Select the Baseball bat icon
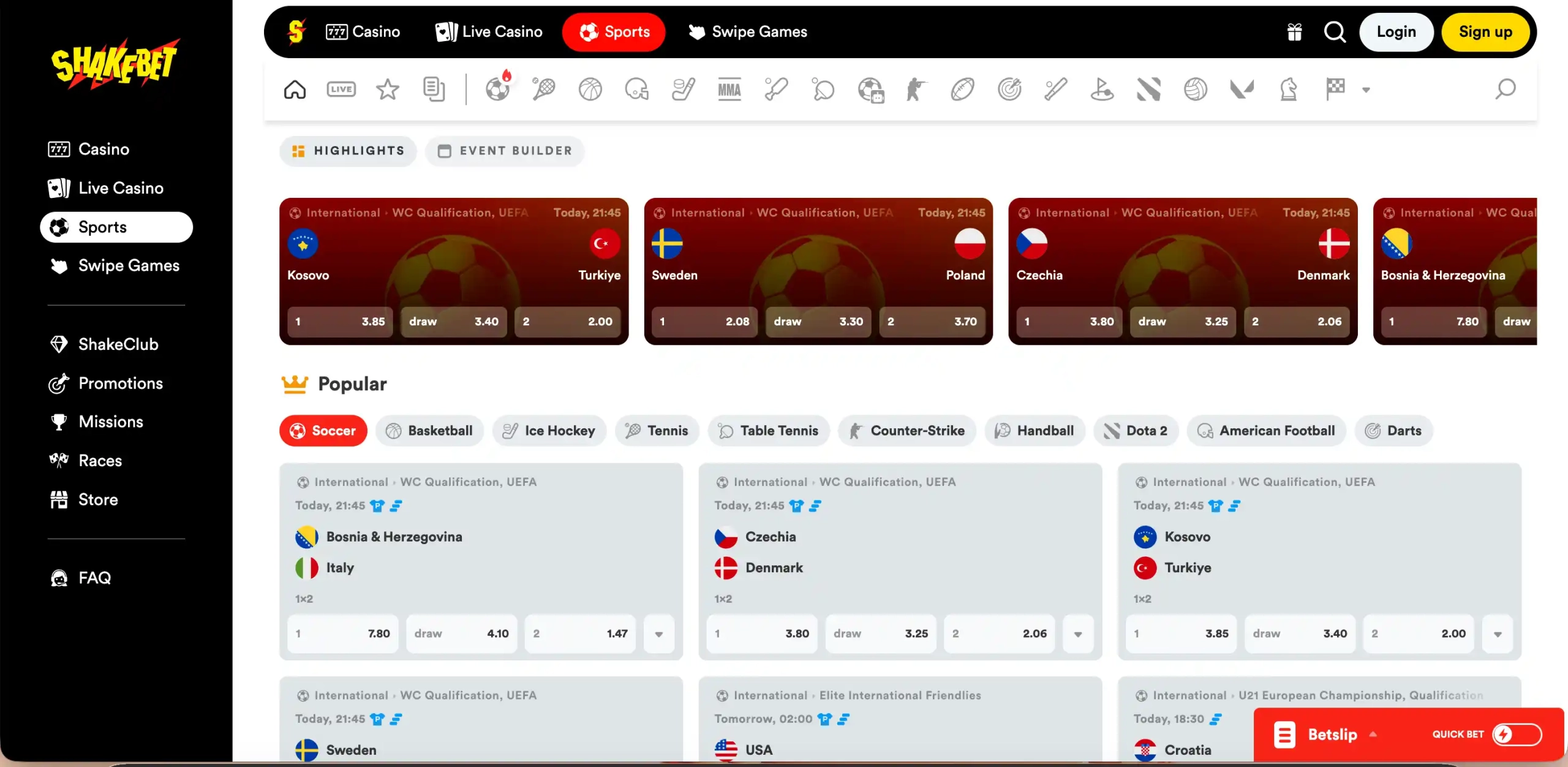 (x=1056, y=89)
